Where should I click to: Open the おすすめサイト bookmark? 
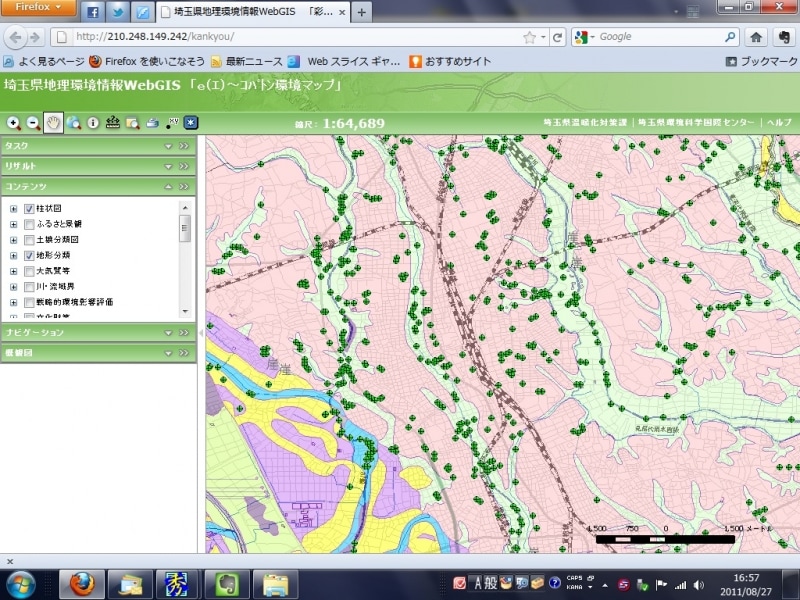click(x=450, y=61)
